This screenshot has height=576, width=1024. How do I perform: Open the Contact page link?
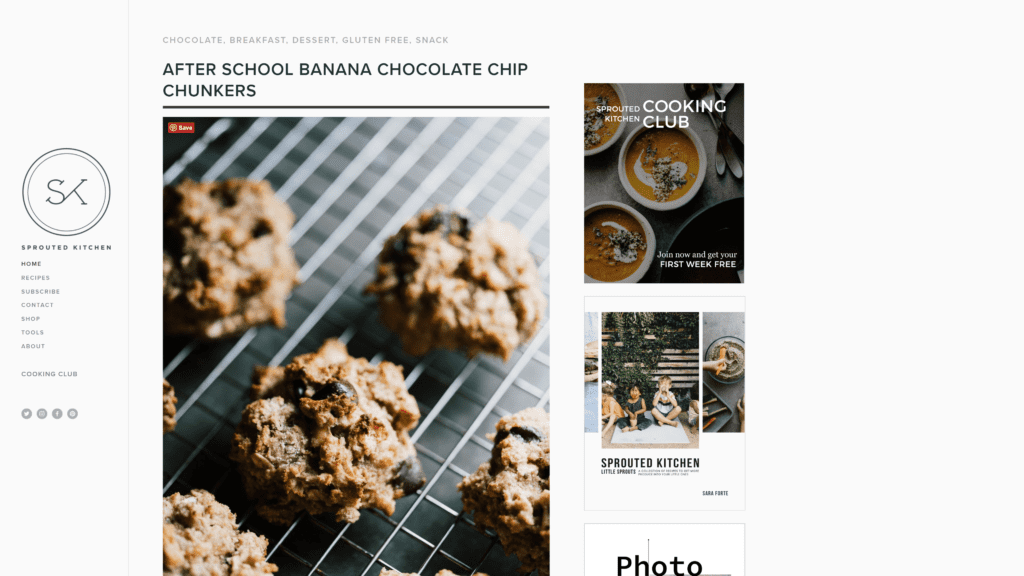pyautogui.click(x=37, y=305)
